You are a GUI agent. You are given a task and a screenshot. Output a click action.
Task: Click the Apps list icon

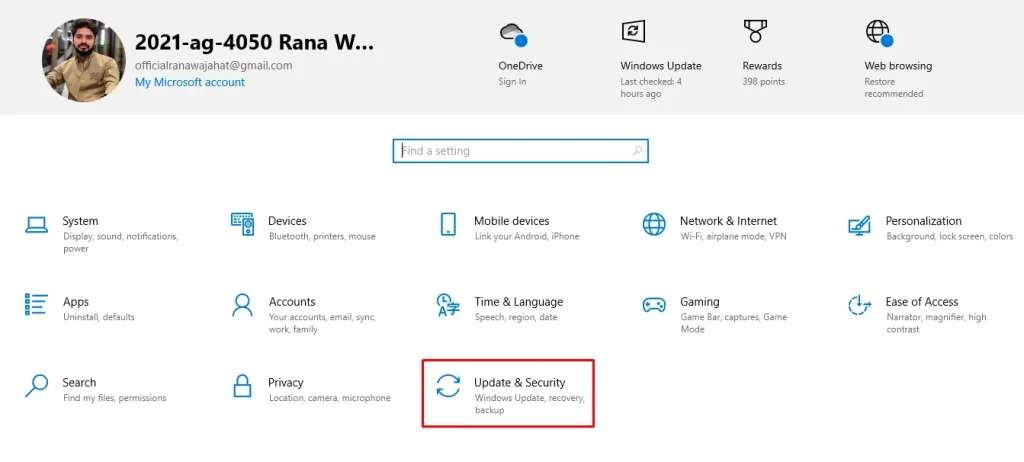(37, 304)
